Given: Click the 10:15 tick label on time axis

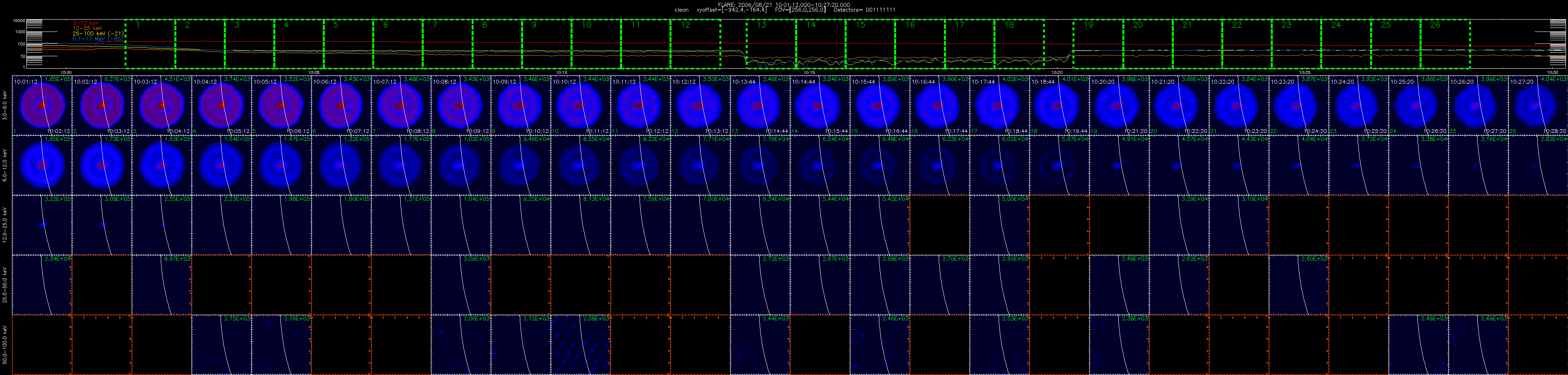Looking at the screenshot, I should tap(810, 72).
